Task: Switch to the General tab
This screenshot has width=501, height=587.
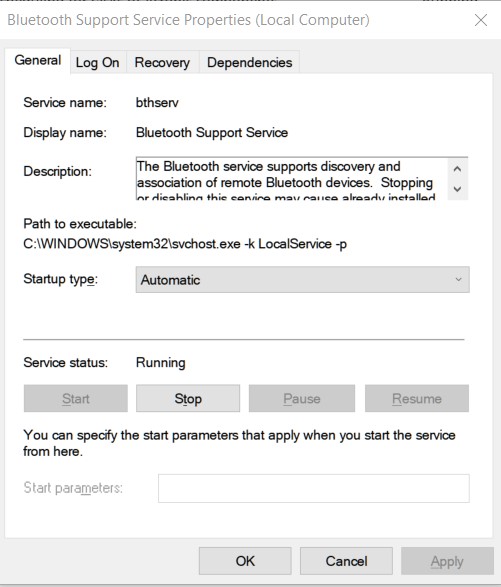Action: [x=37, y=60]
